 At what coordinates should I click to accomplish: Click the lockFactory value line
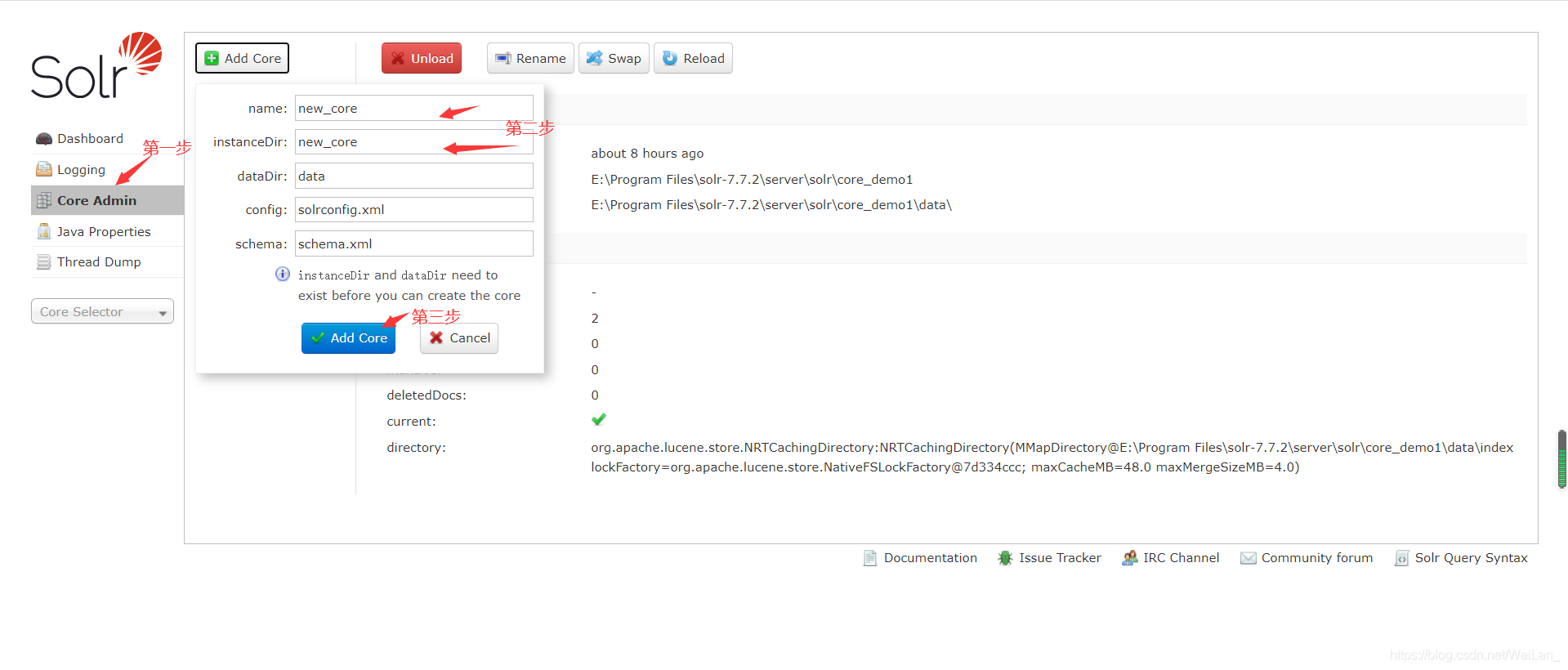click(x=945, y=467)
